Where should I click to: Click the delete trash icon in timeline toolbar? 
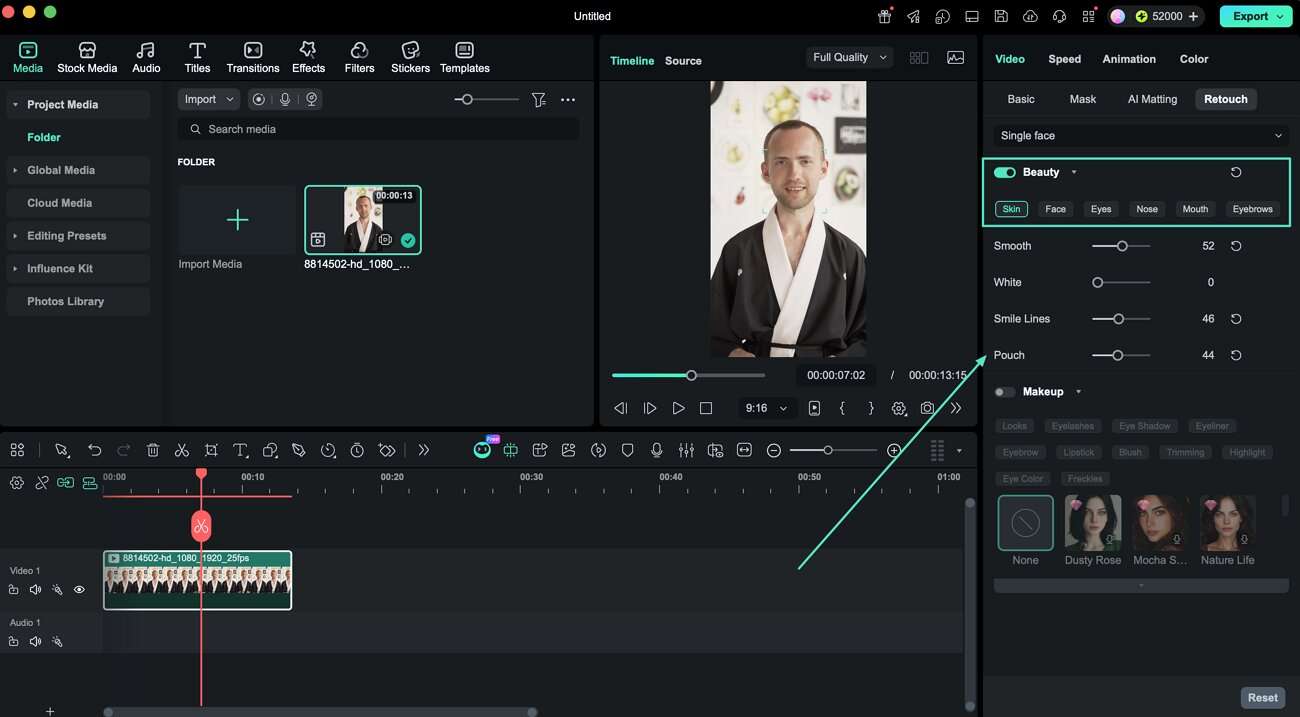point(153,451)
